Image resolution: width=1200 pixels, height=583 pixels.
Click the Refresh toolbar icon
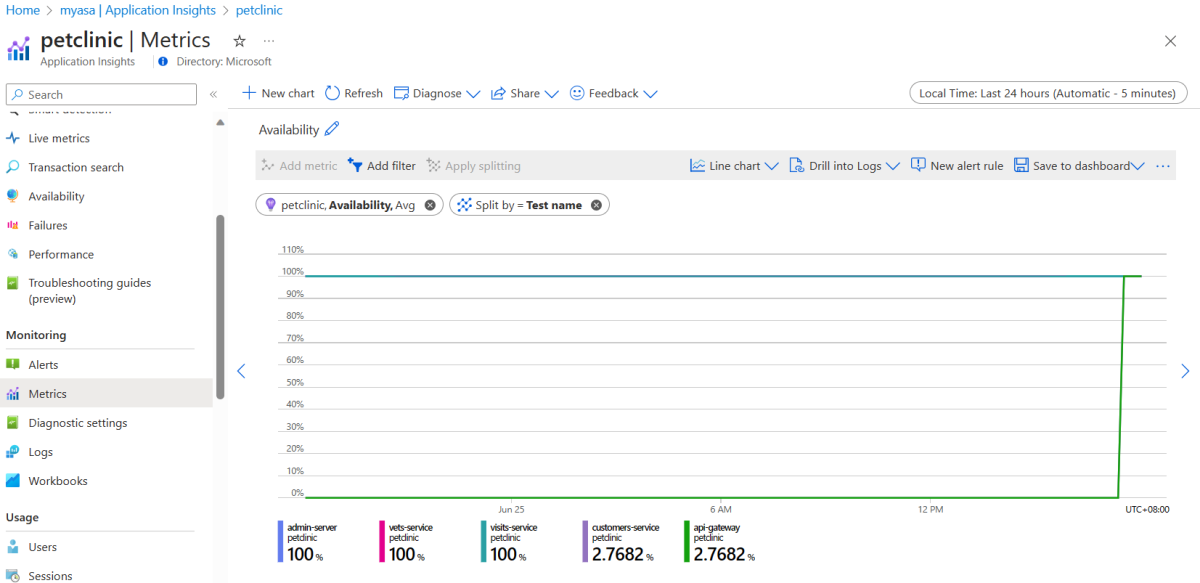(333, 93)
